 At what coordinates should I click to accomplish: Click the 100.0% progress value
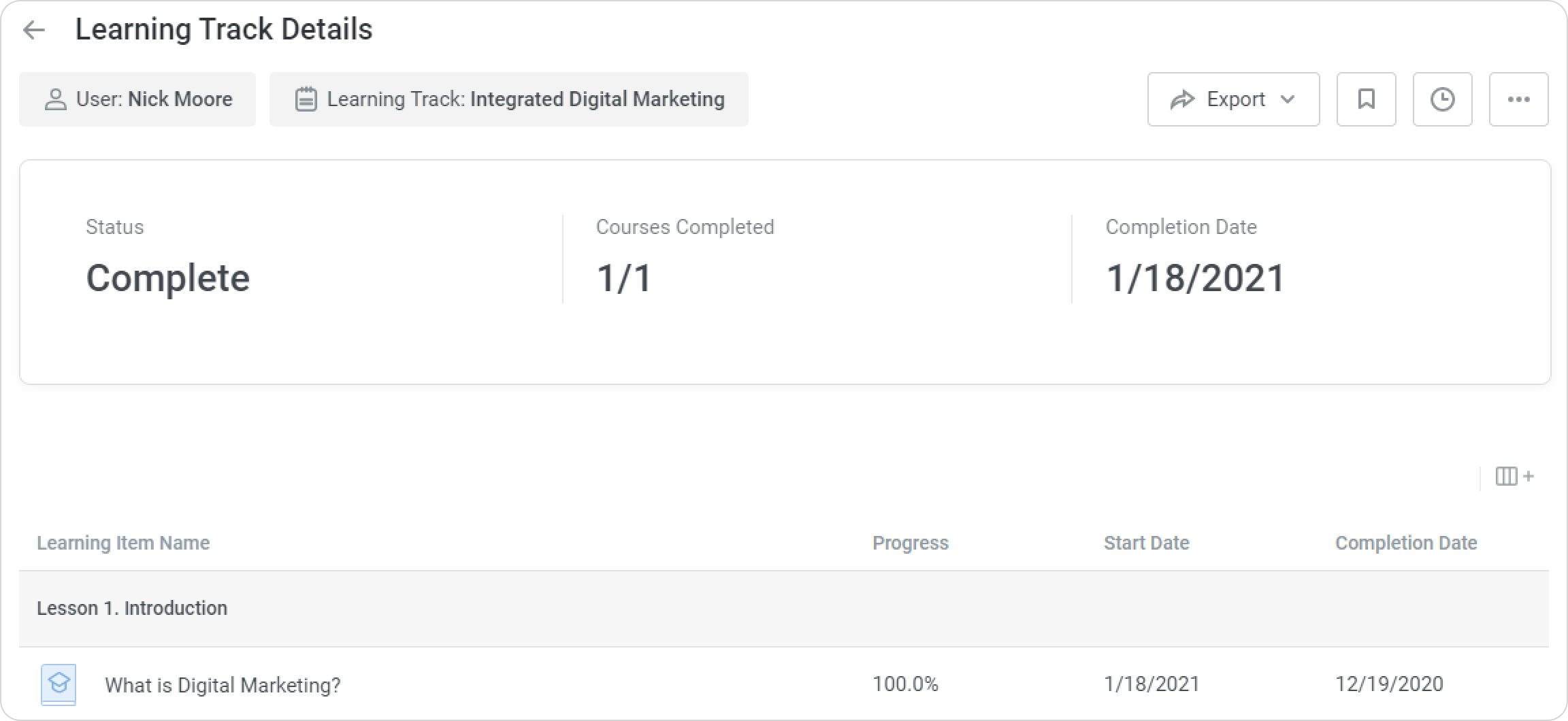(905, 684)
